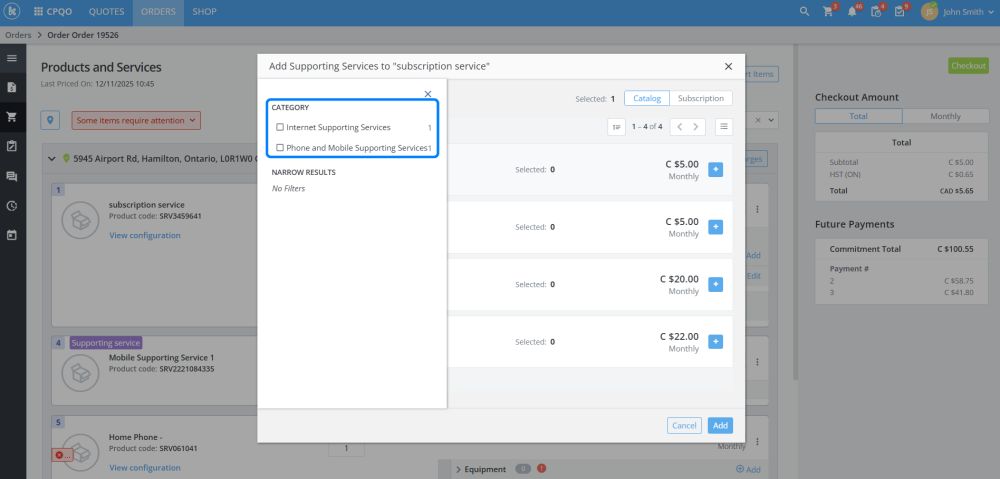Open options menu for Mobile Supporting Service item
The image size is (1000, 479).
(x=757, y=362)
